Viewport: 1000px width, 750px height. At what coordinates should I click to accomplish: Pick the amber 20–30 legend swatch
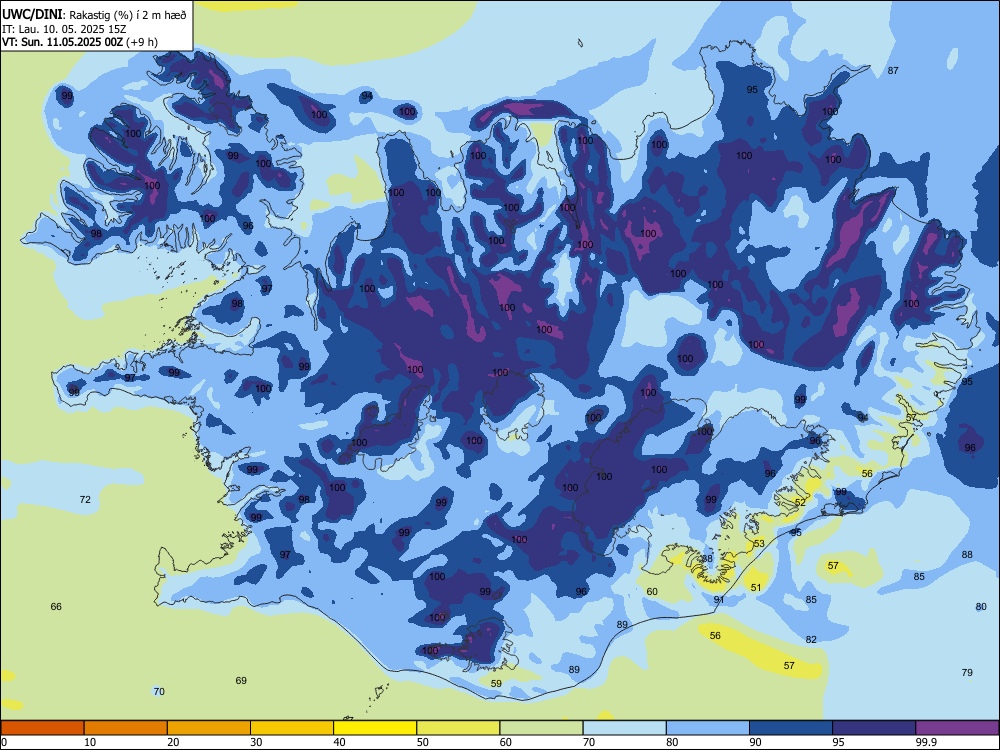[209, 728]
